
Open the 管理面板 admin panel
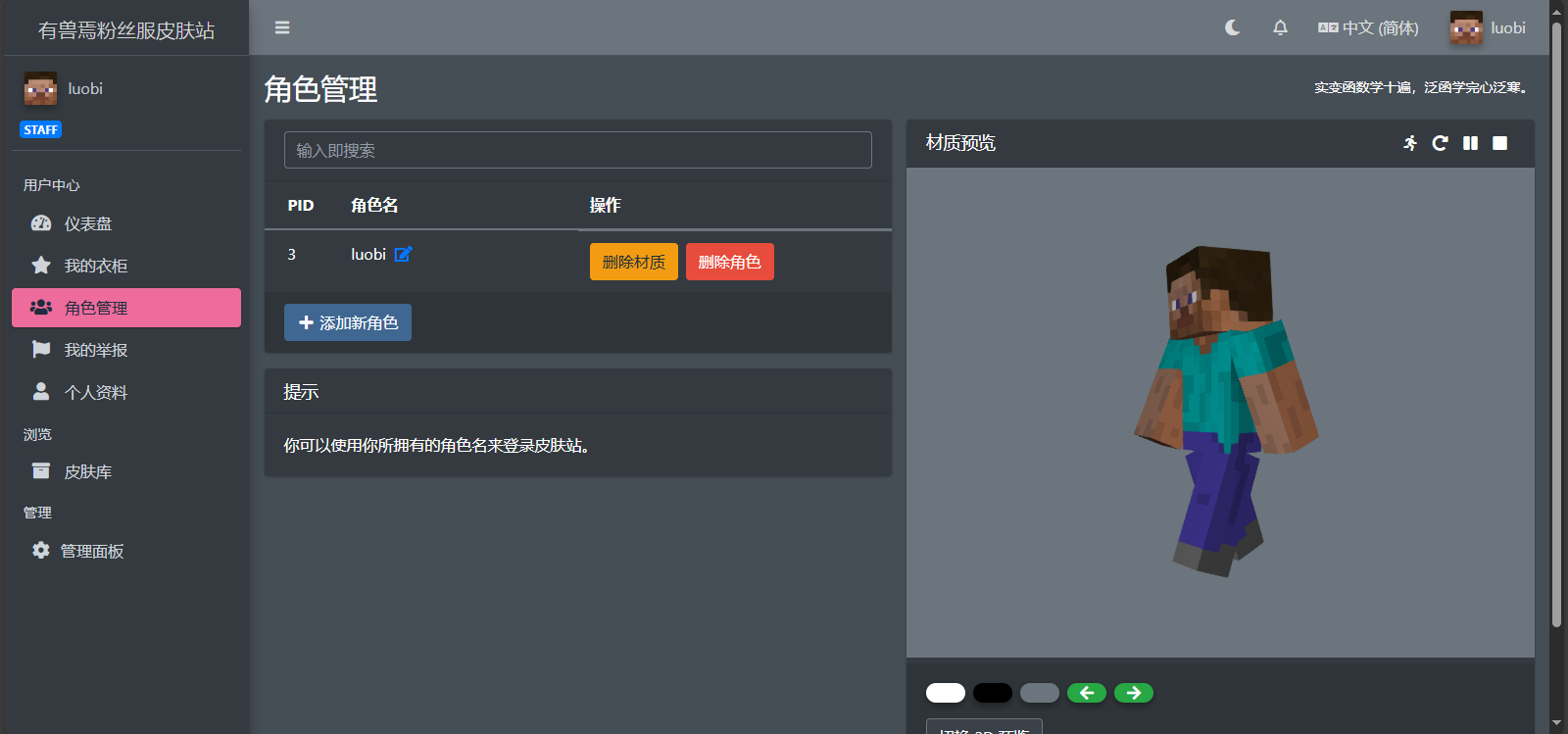point(126,551)
